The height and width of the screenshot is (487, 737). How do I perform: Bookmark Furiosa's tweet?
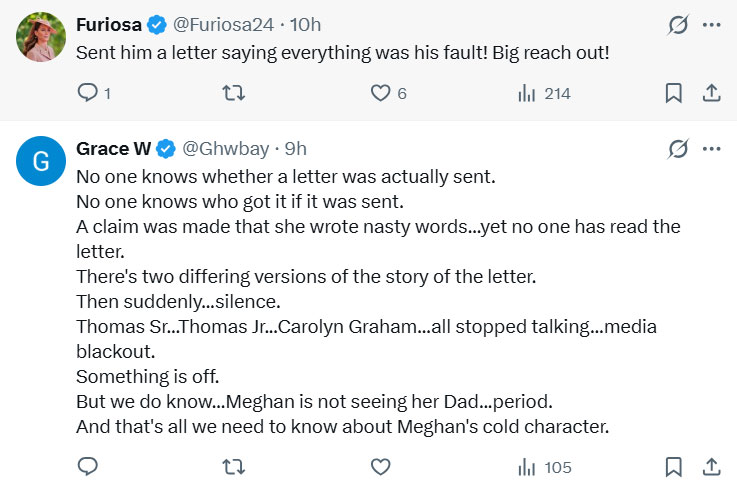click(x=674, y=93)
